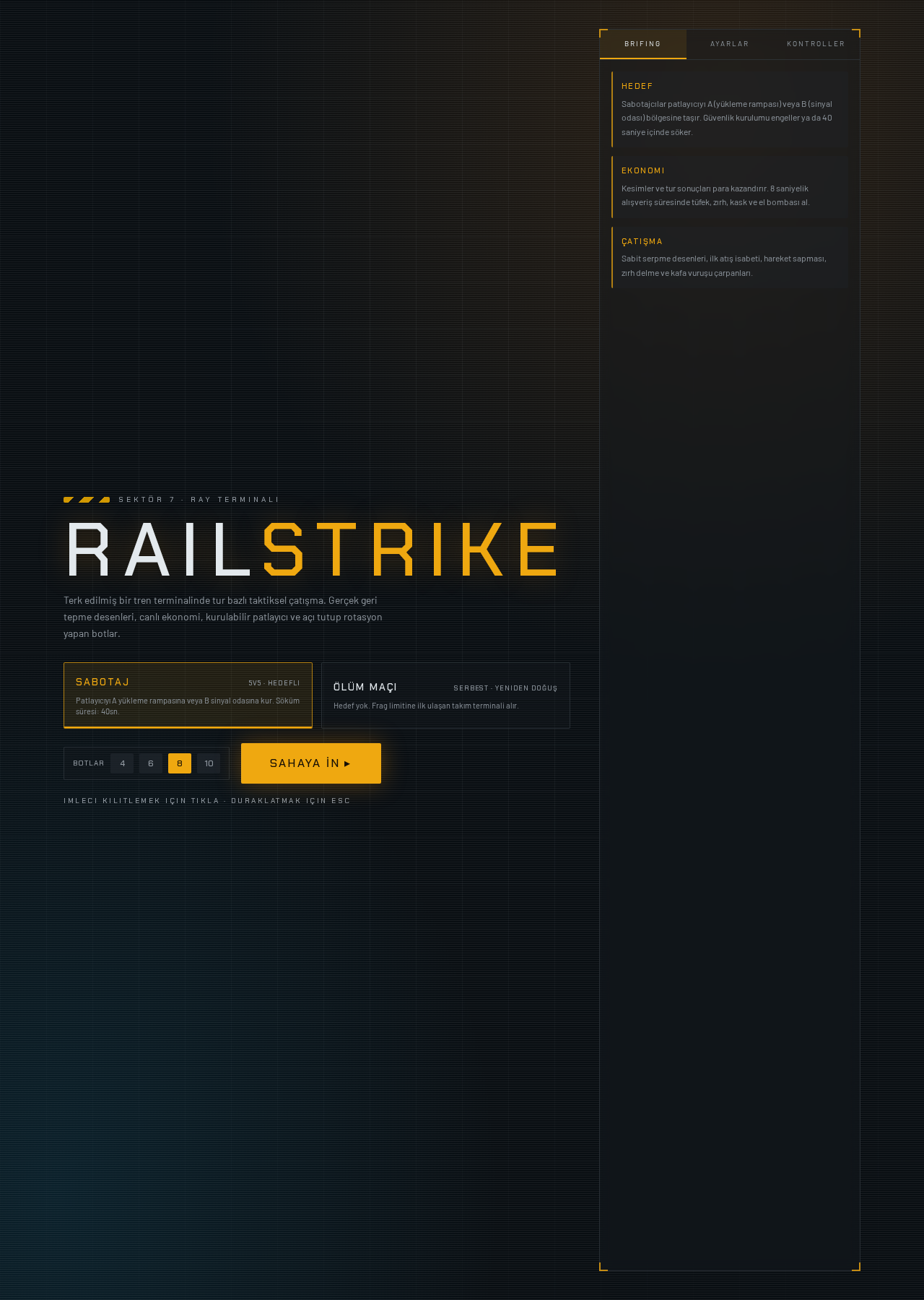Click the BOTLAR label

click(x=89, y=763)
